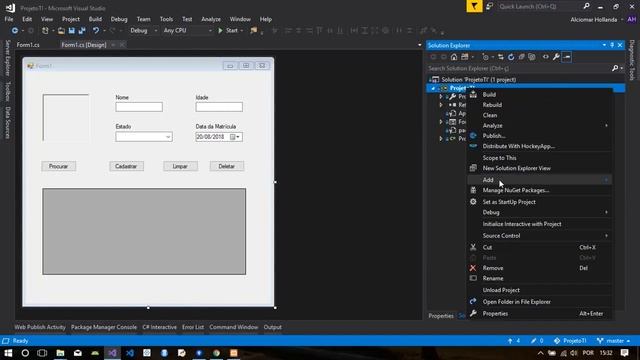Open the notifications flag icon
Image resolution: width=640 pixels, height=360 pixels.
[474, 6]
